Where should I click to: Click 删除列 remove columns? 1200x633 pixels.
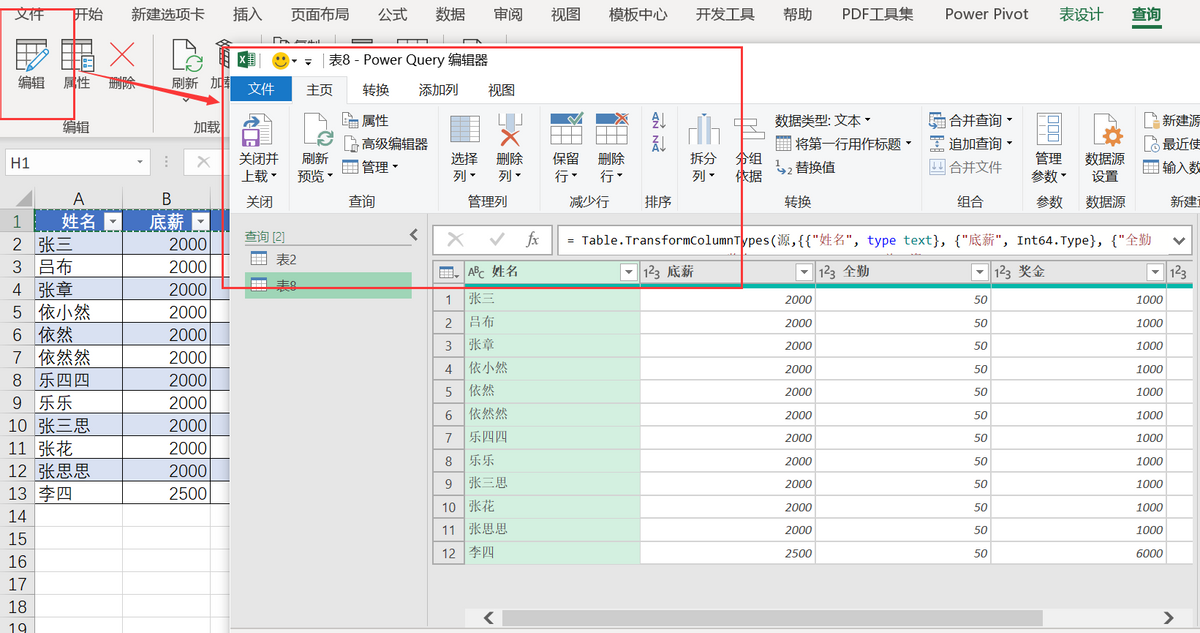(510, 148)
